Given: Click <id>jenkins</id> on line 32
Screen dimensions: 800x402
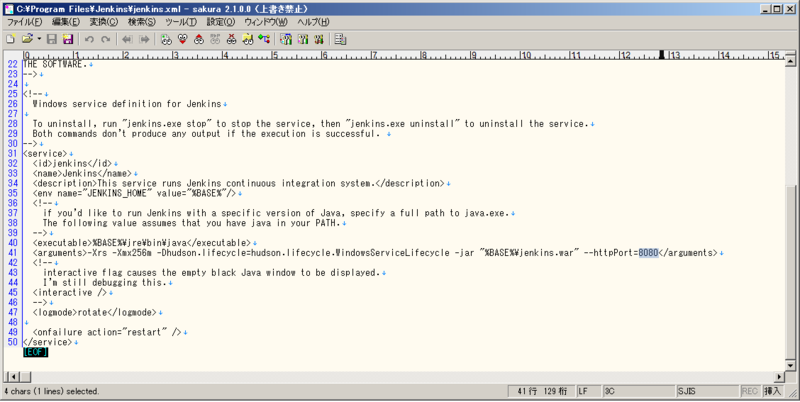Looking at the screenshot, I should click(x=72, y=163).
